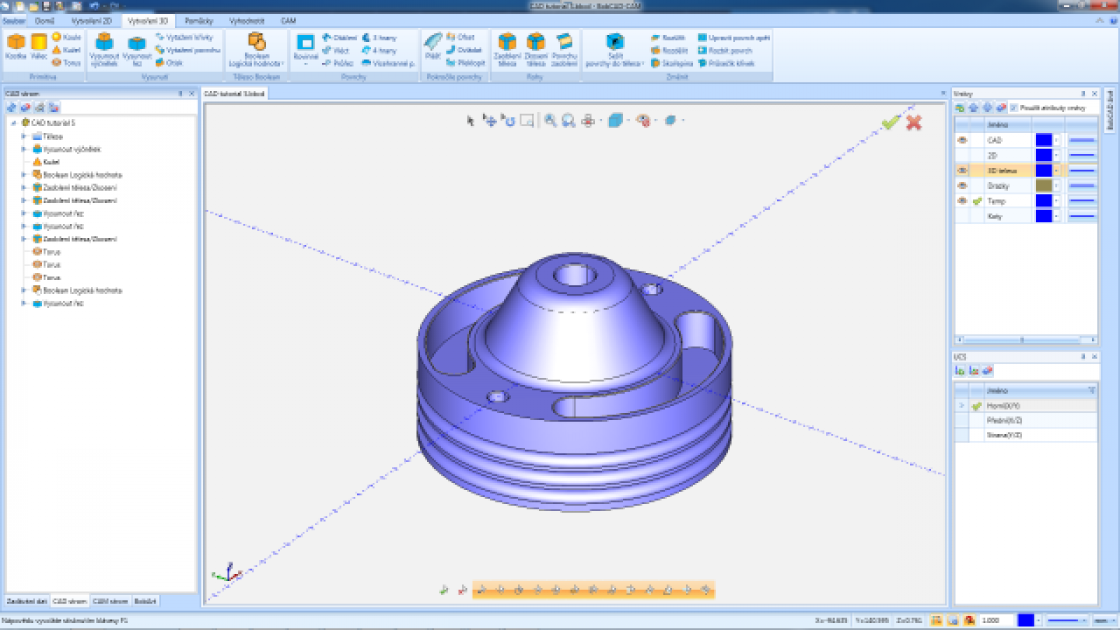This screenshot has height=630, width=1120.
Task: Click first icon in UCS panel toolbar
Action: 960,371
